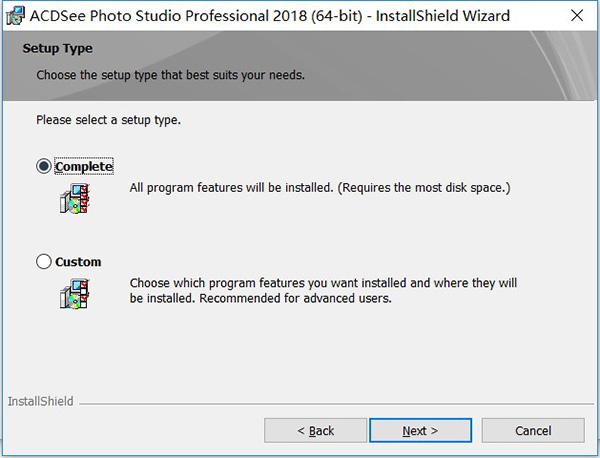Click the 'Please select a setup type.' prompt
This screenshot has height=458, width=600.
[x=108, y=120]
